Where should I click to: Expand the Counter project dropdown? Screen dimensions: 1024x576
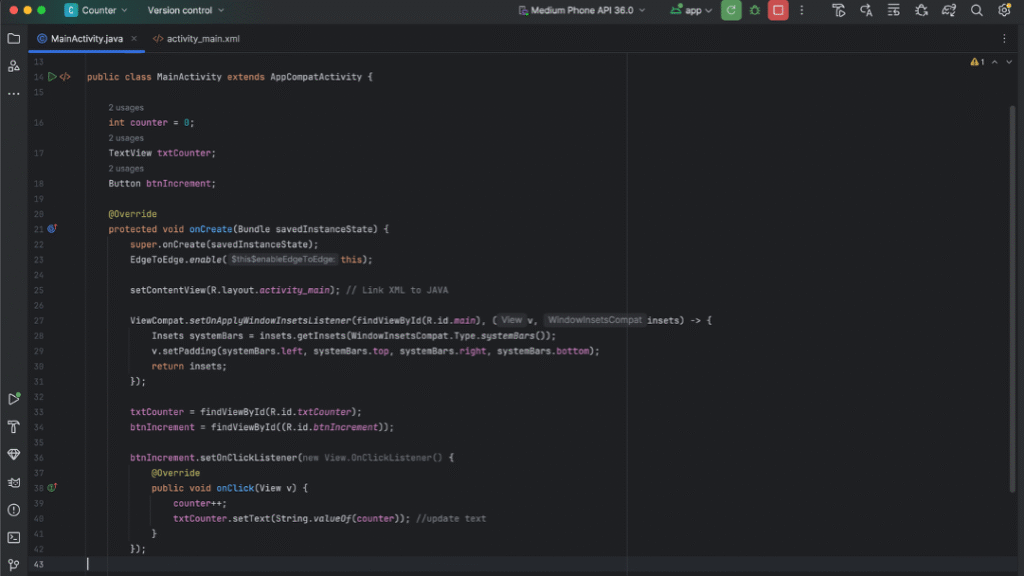[97, 10]
